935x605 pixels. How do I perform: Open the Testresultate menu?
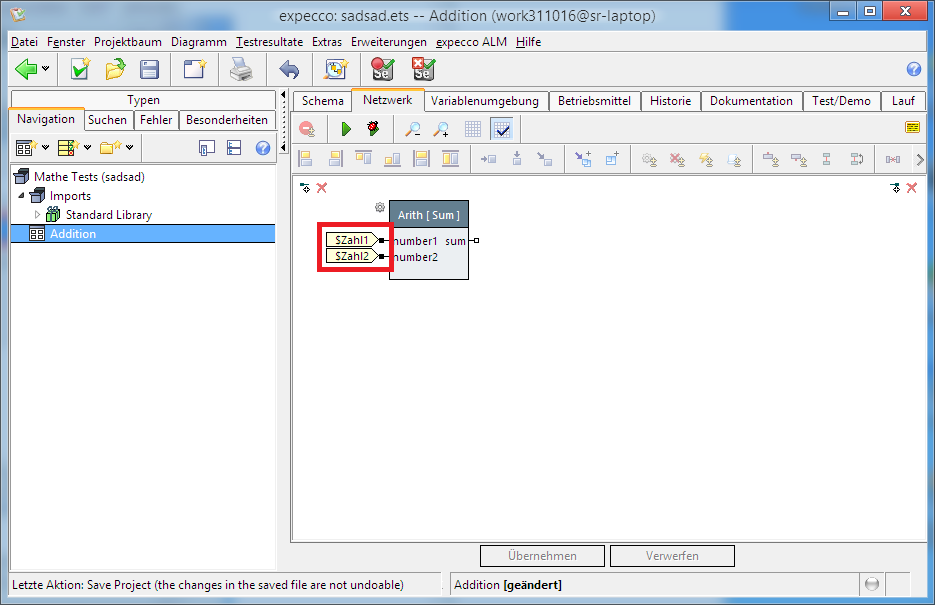click(269, 42)
